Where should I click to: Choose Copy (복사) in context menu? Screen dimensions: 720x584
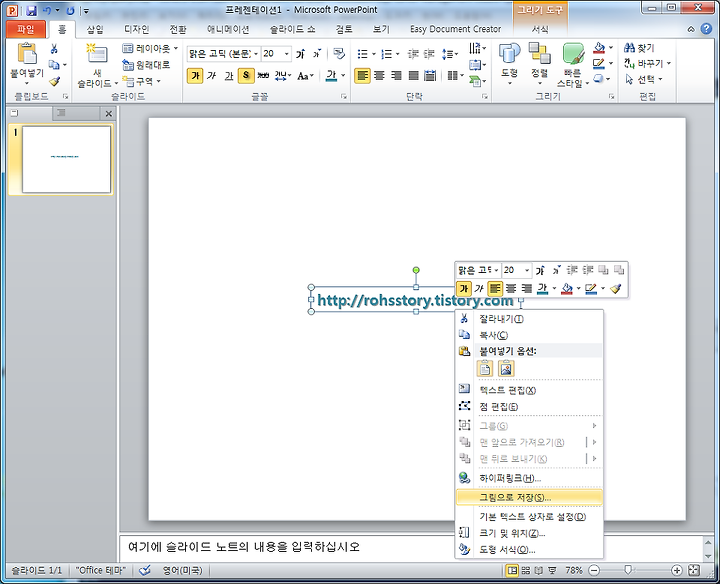click(x=529, y=335)
